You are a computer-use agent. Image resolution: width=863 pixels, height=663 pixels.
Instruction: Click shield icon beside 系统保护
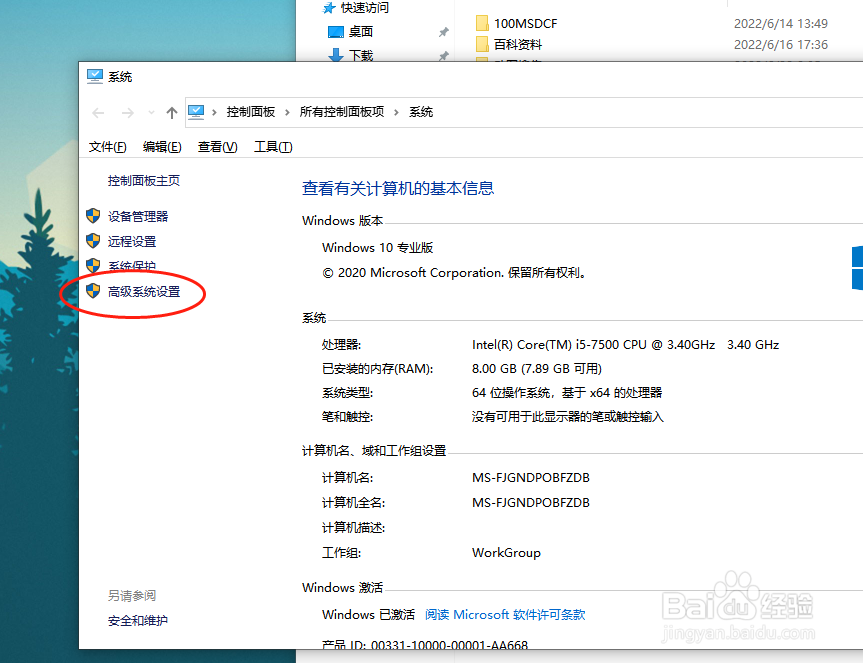[x=93, y=266]
